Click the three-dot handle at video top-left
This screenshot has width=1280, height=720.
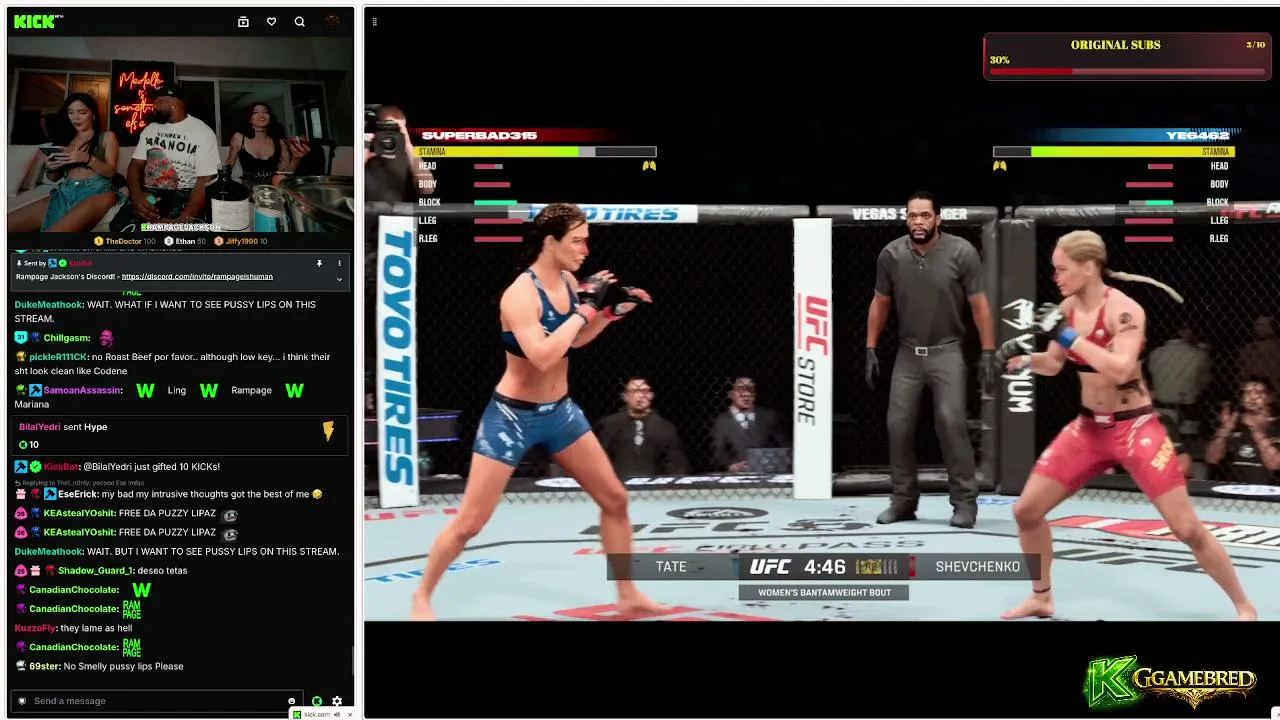tap(374, 21)
